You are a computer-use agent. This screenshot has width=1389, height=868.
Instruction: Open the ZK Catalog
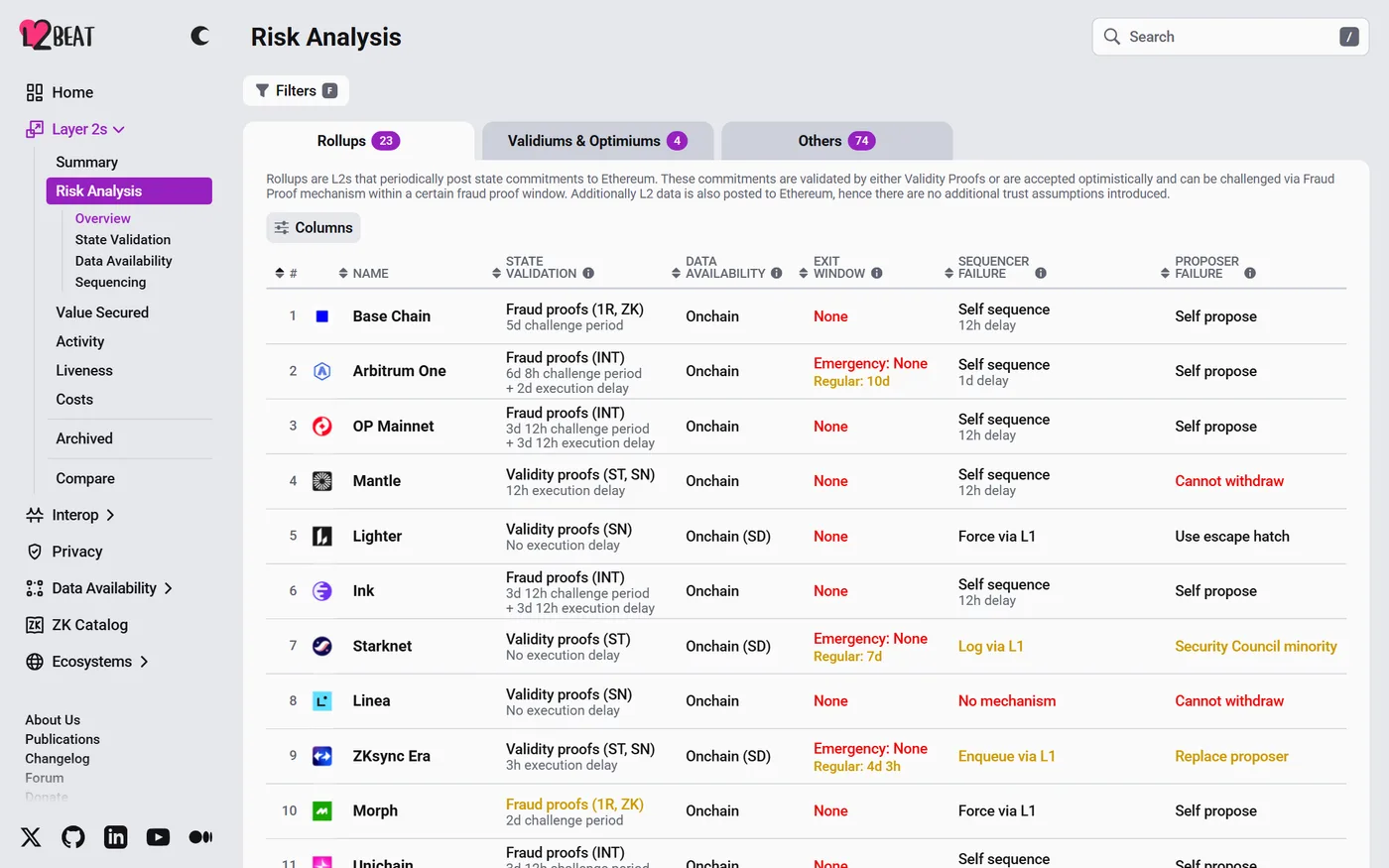pos(76,625)
